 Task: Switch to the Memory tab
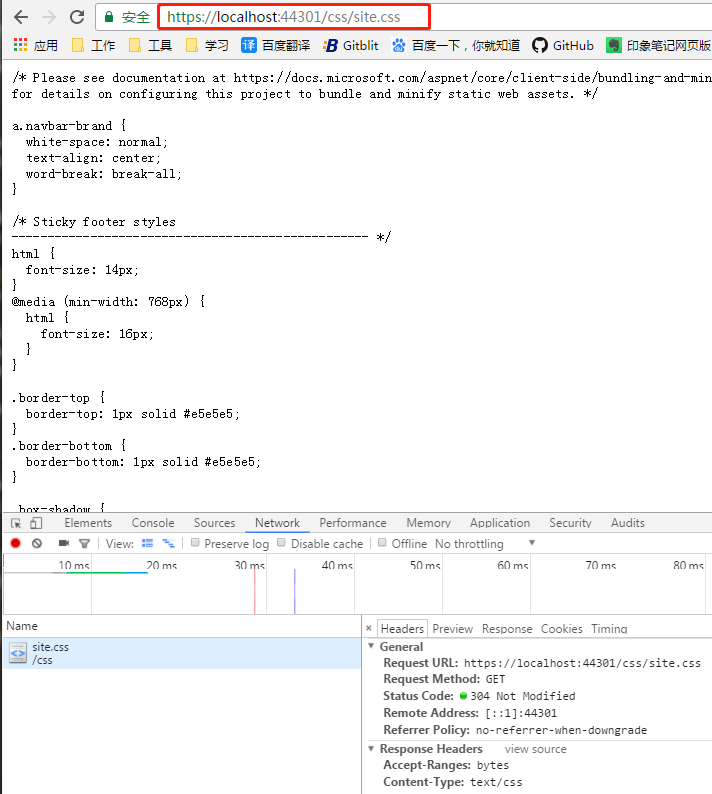tap(428, 523)
